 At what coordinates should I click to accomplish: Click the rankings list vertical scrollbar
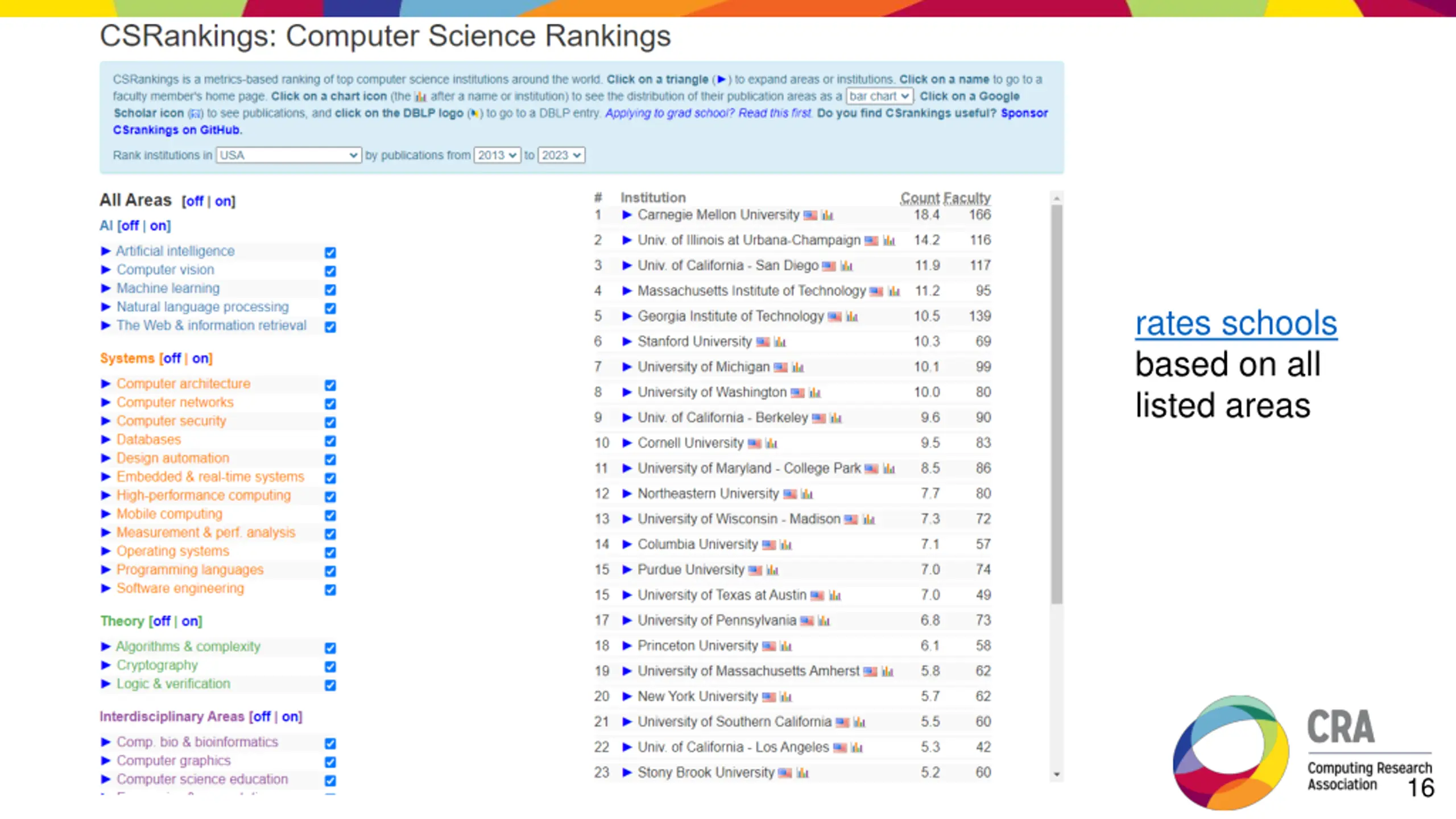tap(1057, 404)
